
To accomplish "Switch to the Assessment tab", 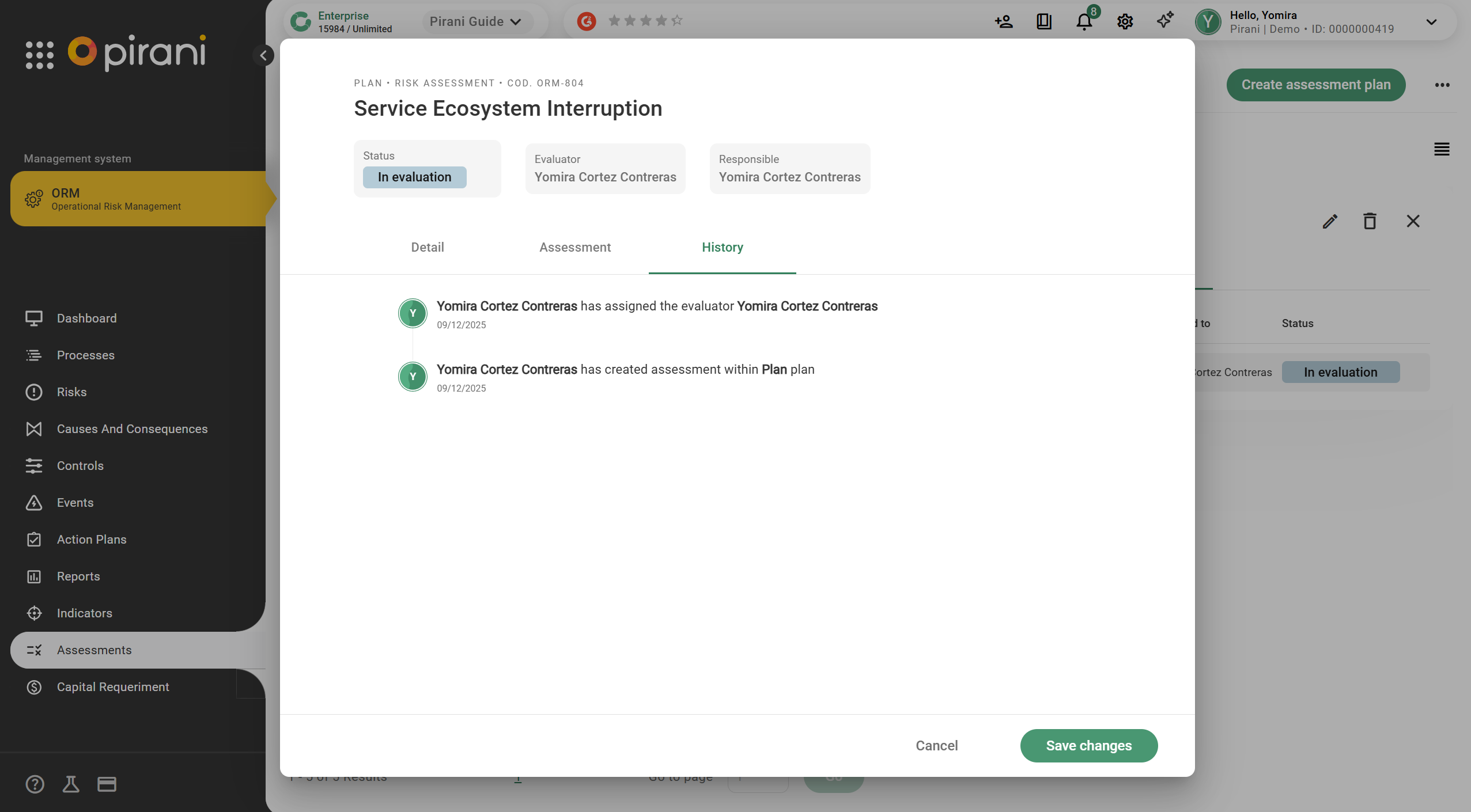I will (575, 247).
